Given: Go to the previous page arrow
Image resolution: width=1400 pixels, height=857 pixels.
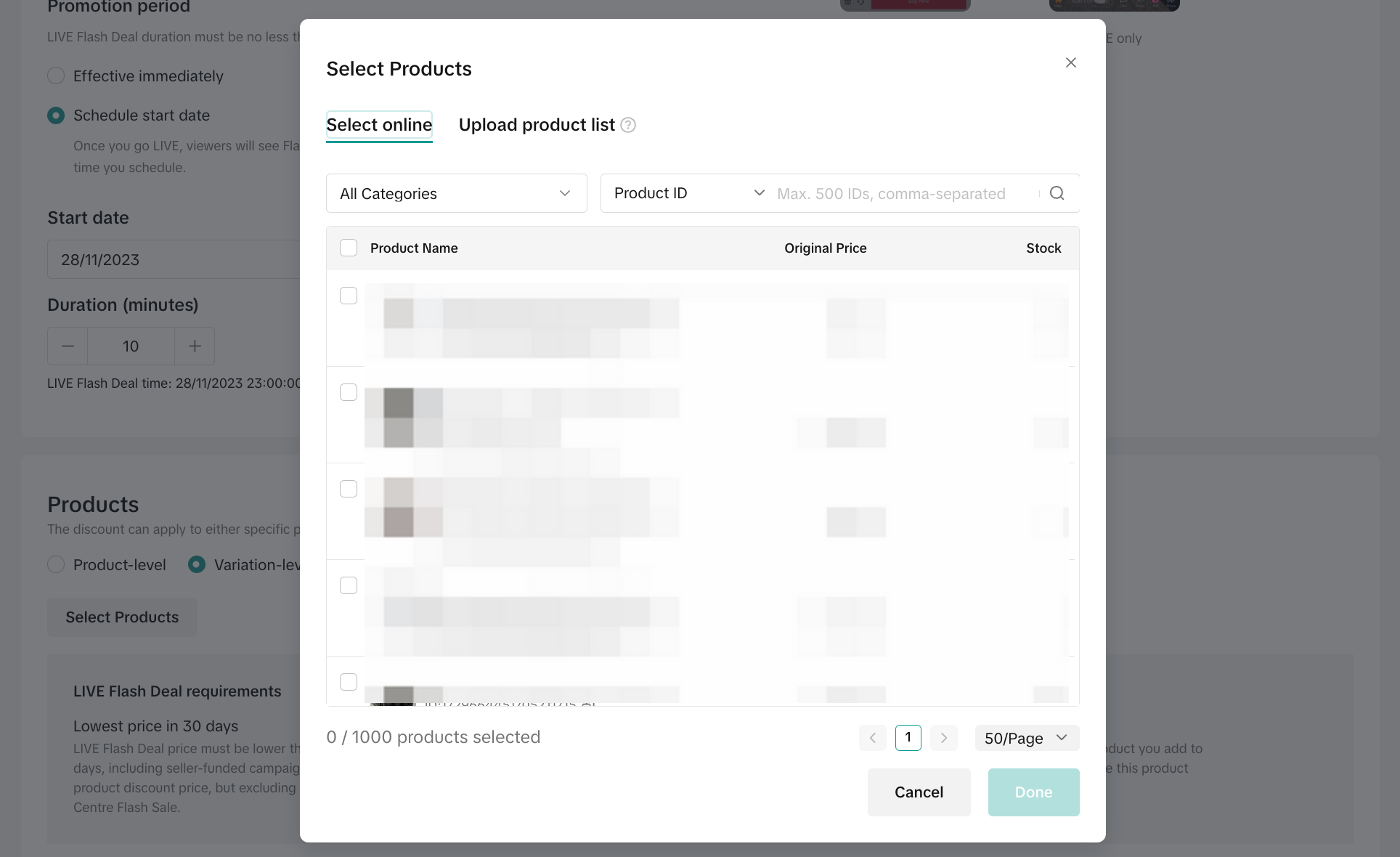Looking at the screenshot, I should click(x=873, y=738).
